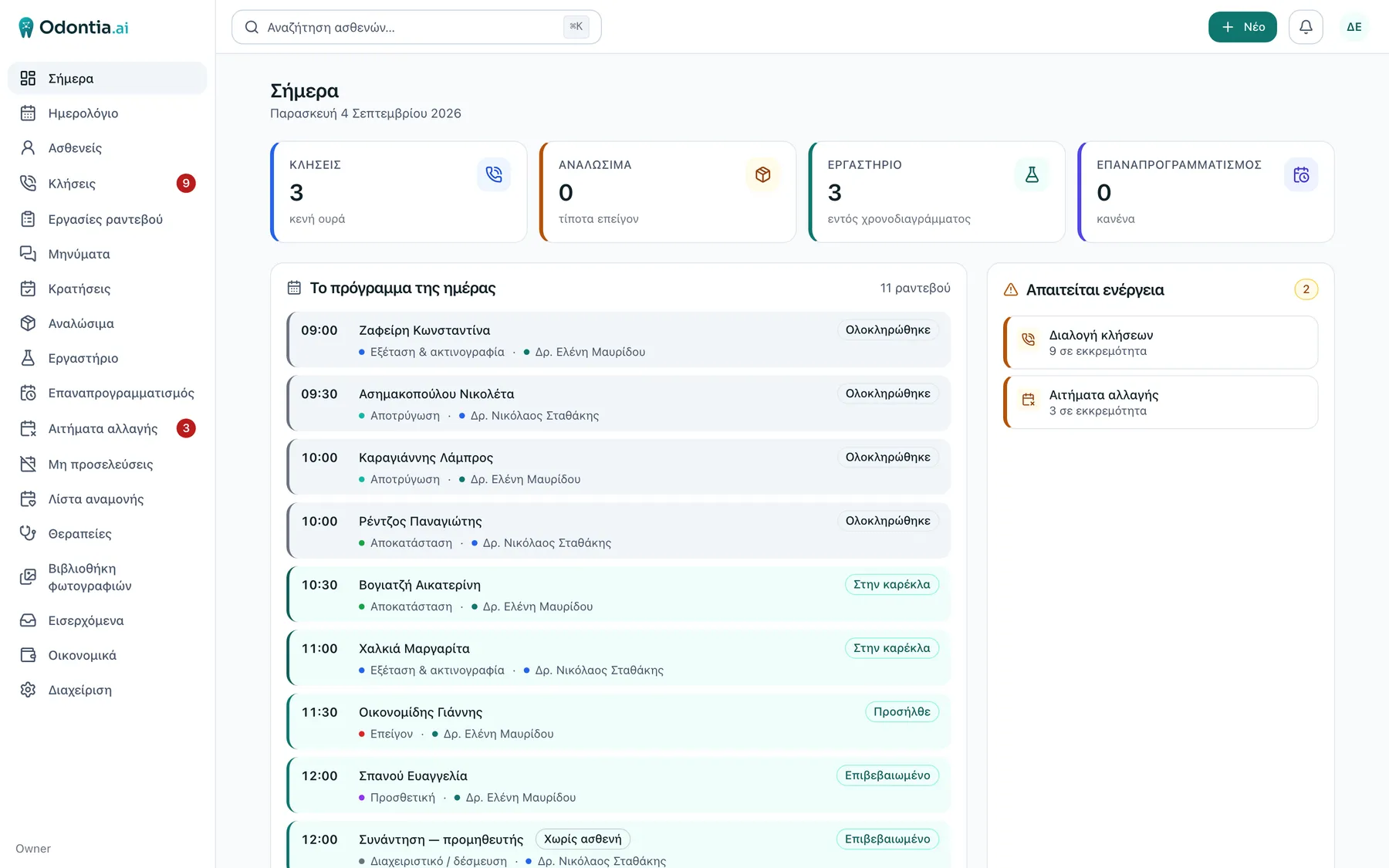Open the Αιτήματα αλλαγής pending action card
Image resolution: width=1389 pixels, height=868 pixels.
pos(1161,402)
